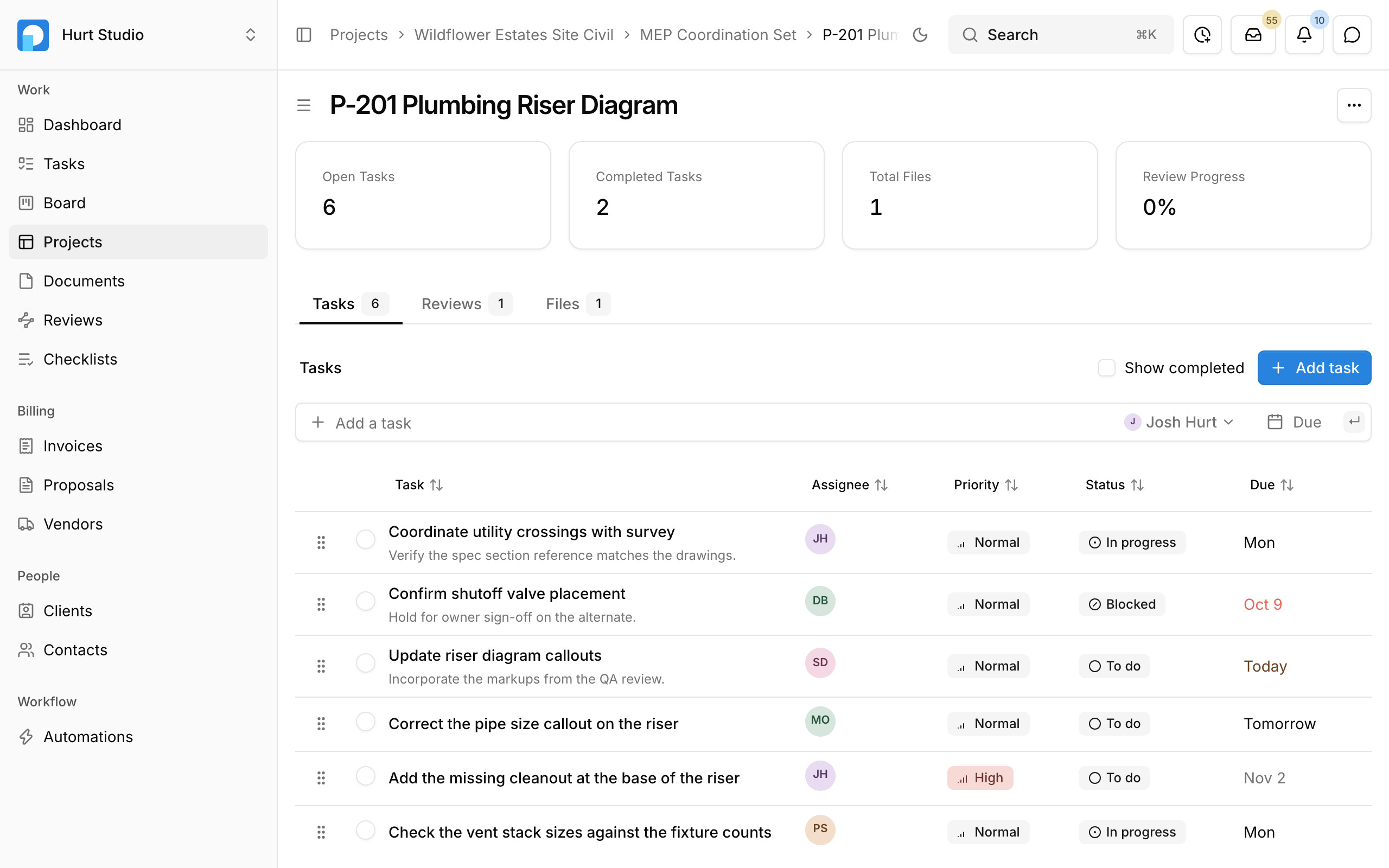Click the outline list icon beside page title
1389x868 pixels.
[304, 105]
